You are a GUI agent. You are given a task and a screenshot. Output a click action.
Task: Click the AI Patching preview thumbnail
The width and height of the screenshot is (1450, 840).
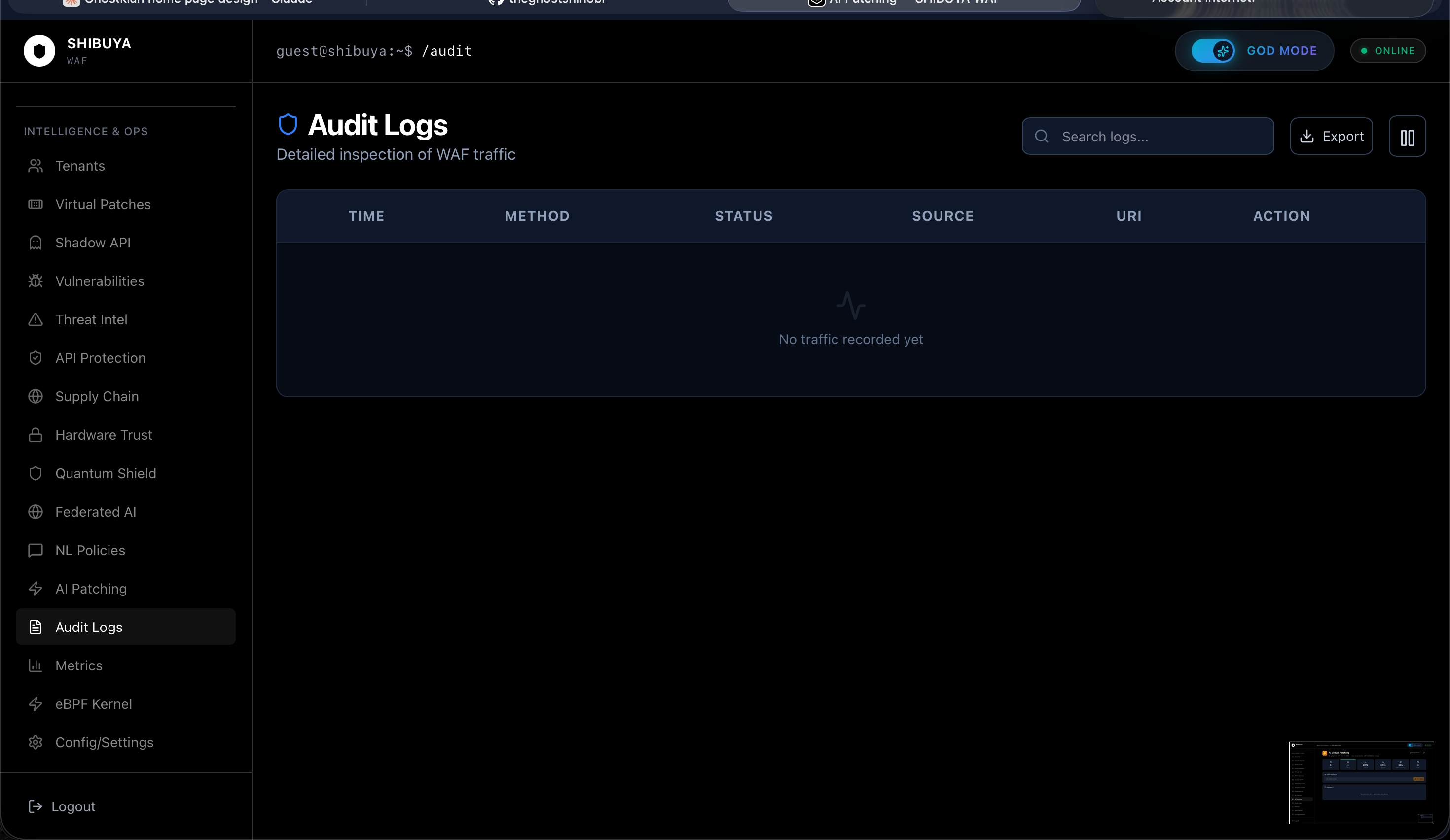coord(1361,782)
